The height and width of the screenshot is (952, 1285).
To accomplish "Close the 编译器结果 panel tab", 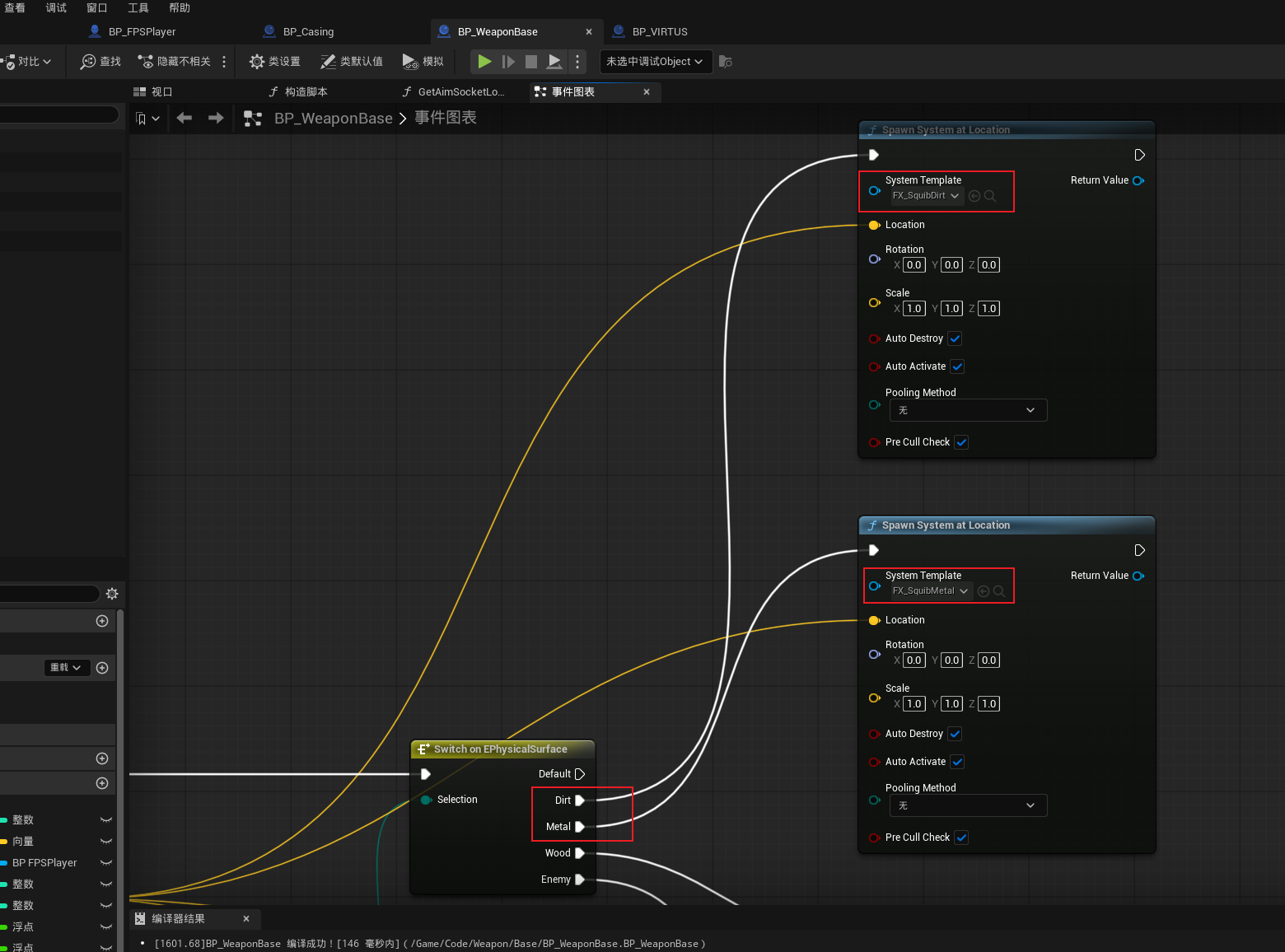I will (x=246, y=919).
